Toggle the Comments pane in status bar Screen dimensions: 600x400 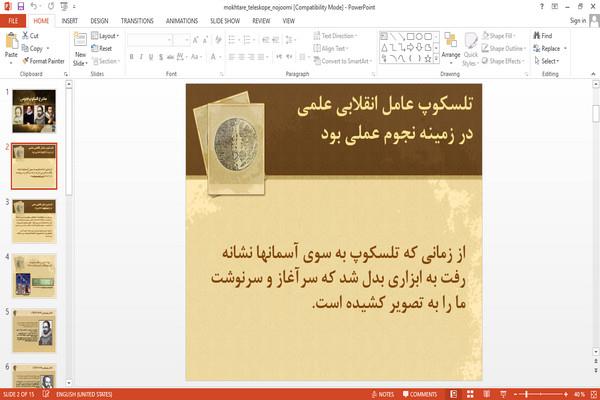click(420, 394)
